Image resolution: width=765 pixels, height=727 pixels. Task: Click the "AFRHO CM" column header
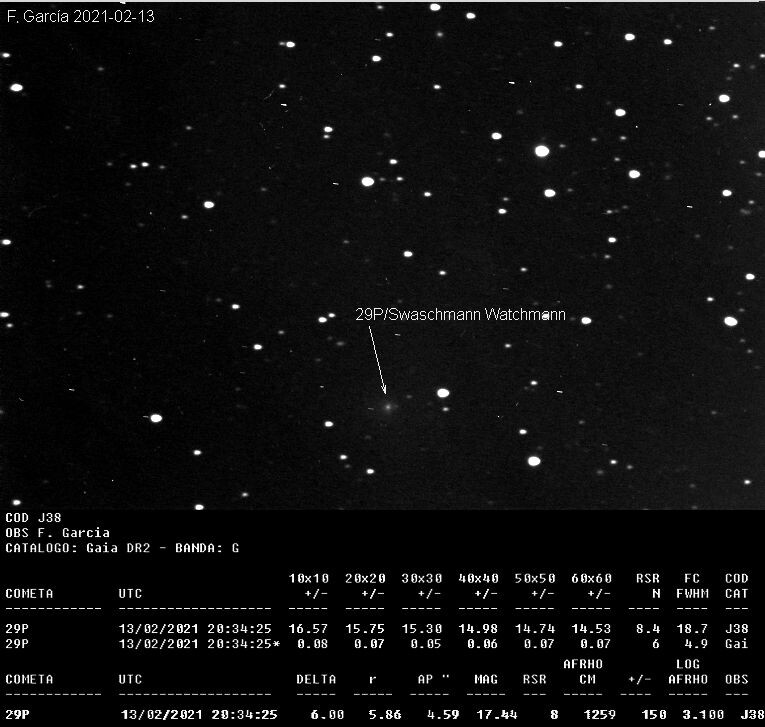tap(584, 672)
